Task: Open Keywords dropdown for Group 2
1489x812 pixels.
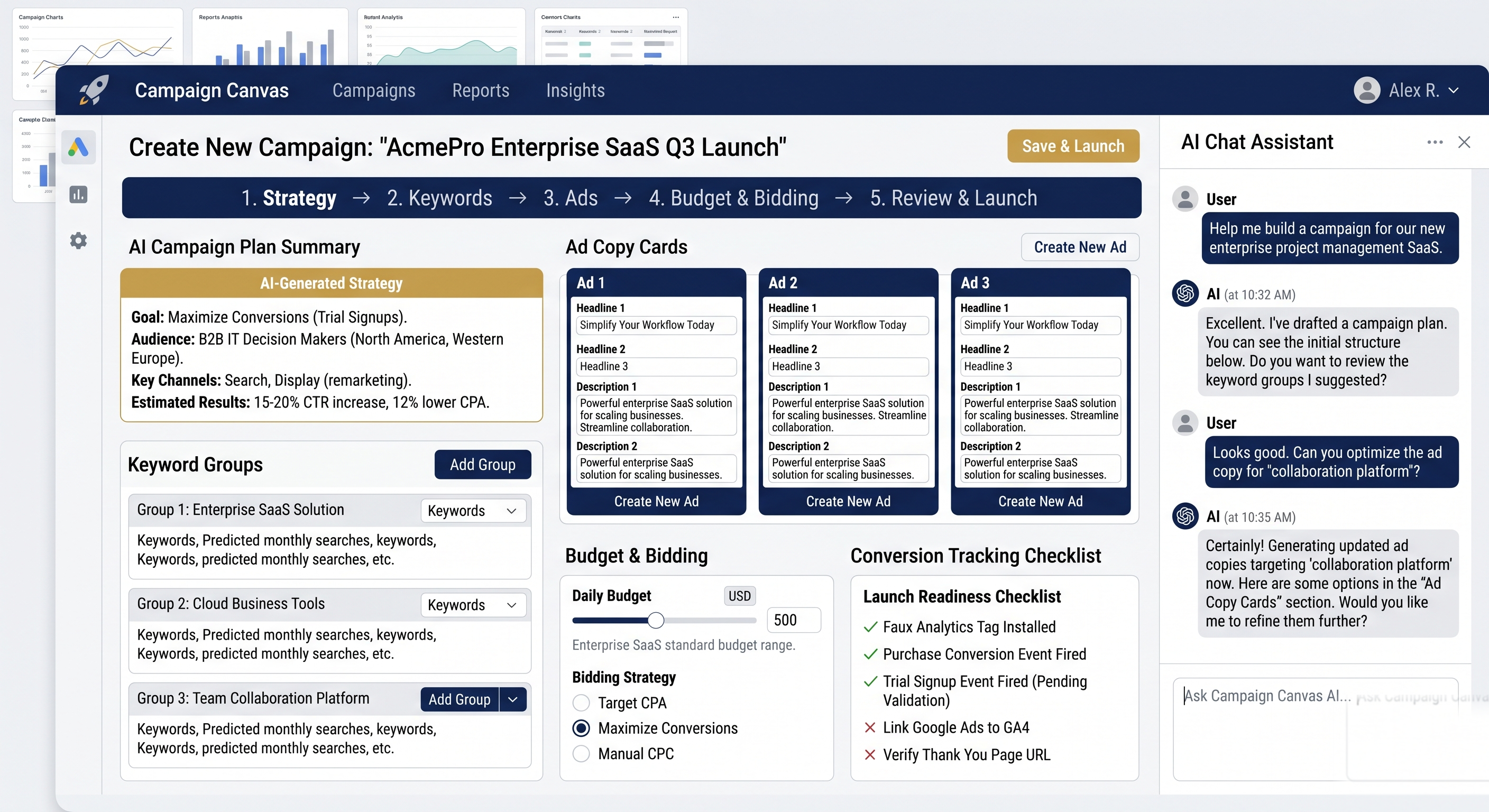Action: [473, 605]
